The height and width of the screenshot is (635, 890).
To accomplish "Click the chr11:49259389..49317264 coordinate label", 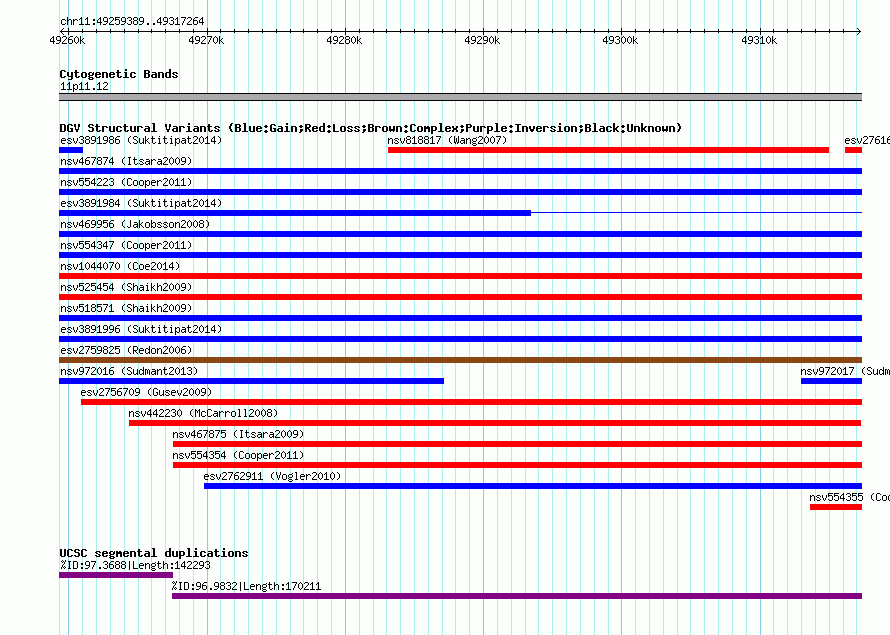I will pos(132,21).
